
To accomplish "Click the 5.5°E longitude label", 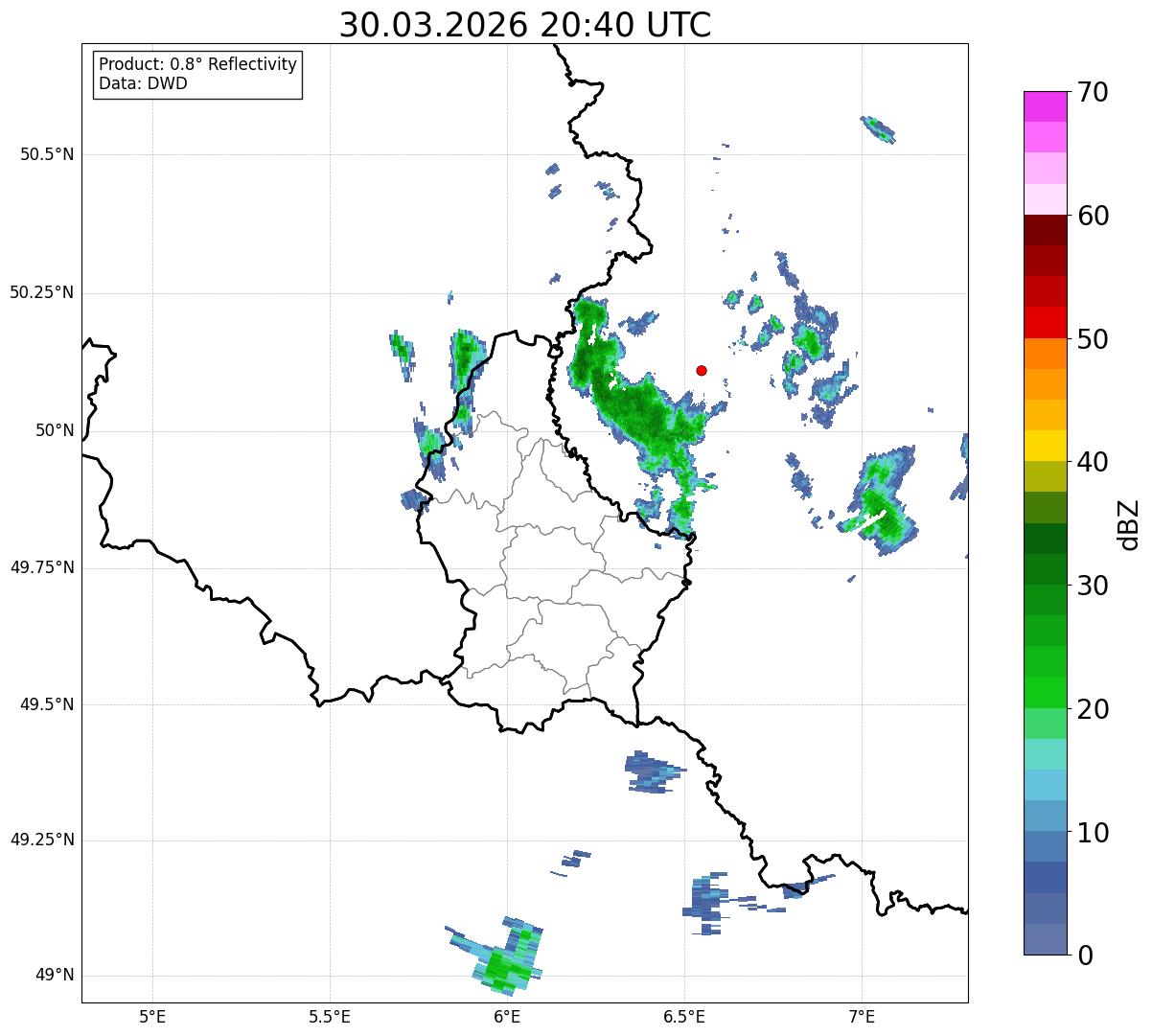I will [x=330, y=1016].
